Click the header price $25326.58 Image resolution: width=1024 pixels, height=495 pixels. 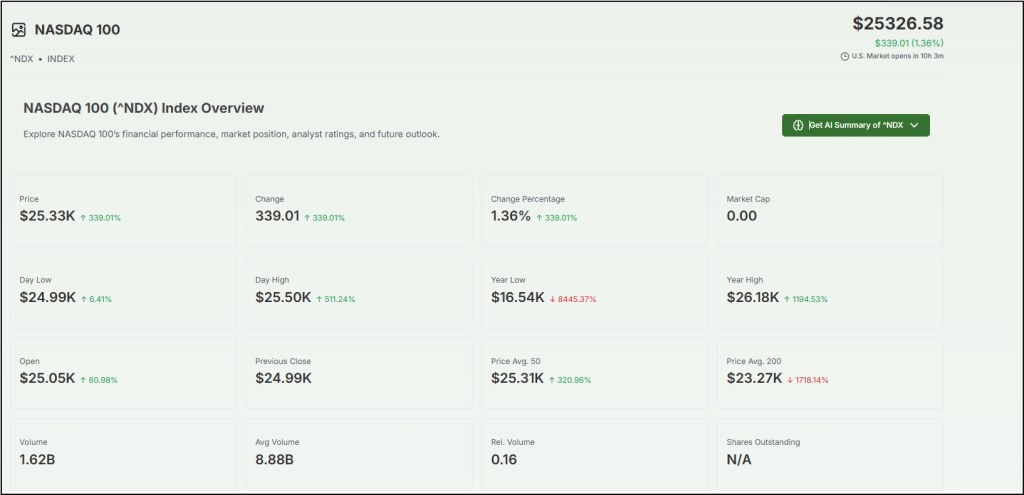(897, 23)
